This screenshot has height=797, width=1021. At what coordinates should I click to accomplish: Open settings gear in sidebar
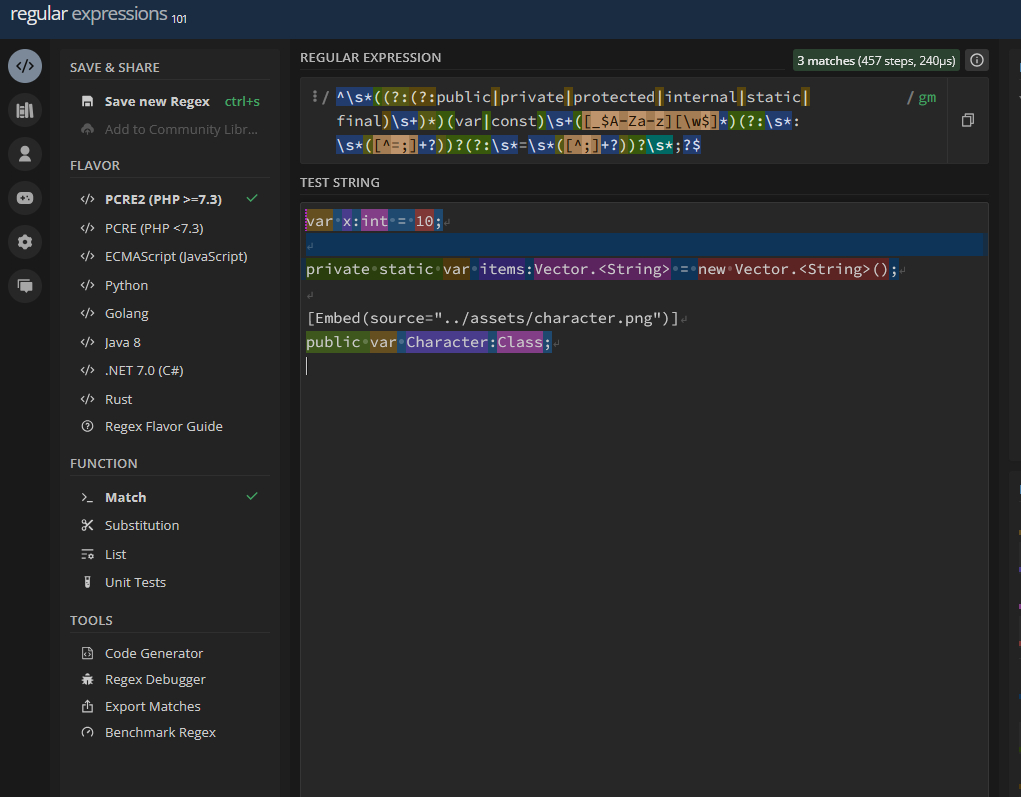(25, 242)
